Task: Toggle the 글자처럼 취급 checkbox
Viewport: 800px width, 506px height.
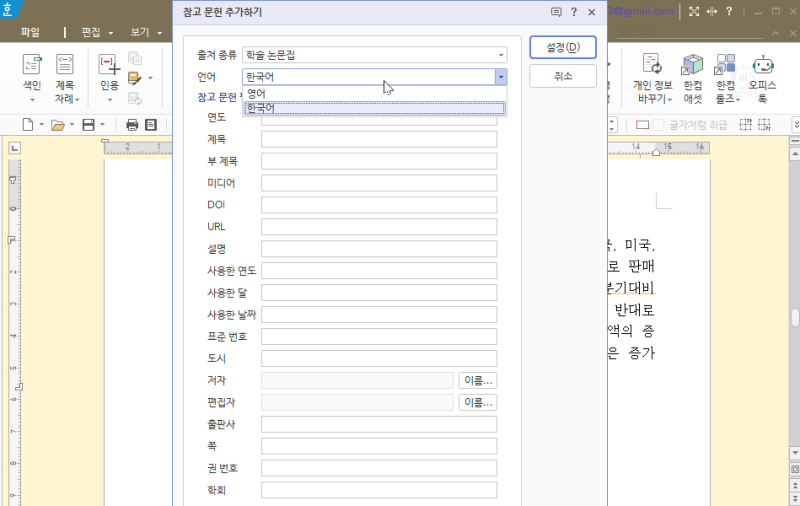Action: click(x=659, y=125)
